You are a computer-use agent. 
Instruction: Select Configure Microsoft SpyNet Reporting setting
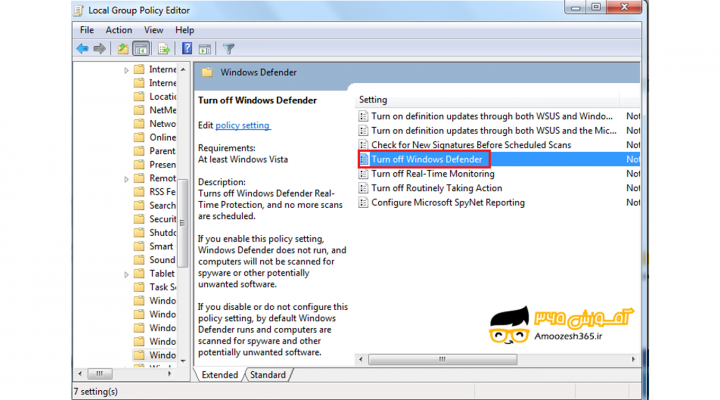[x=448, y=203]
